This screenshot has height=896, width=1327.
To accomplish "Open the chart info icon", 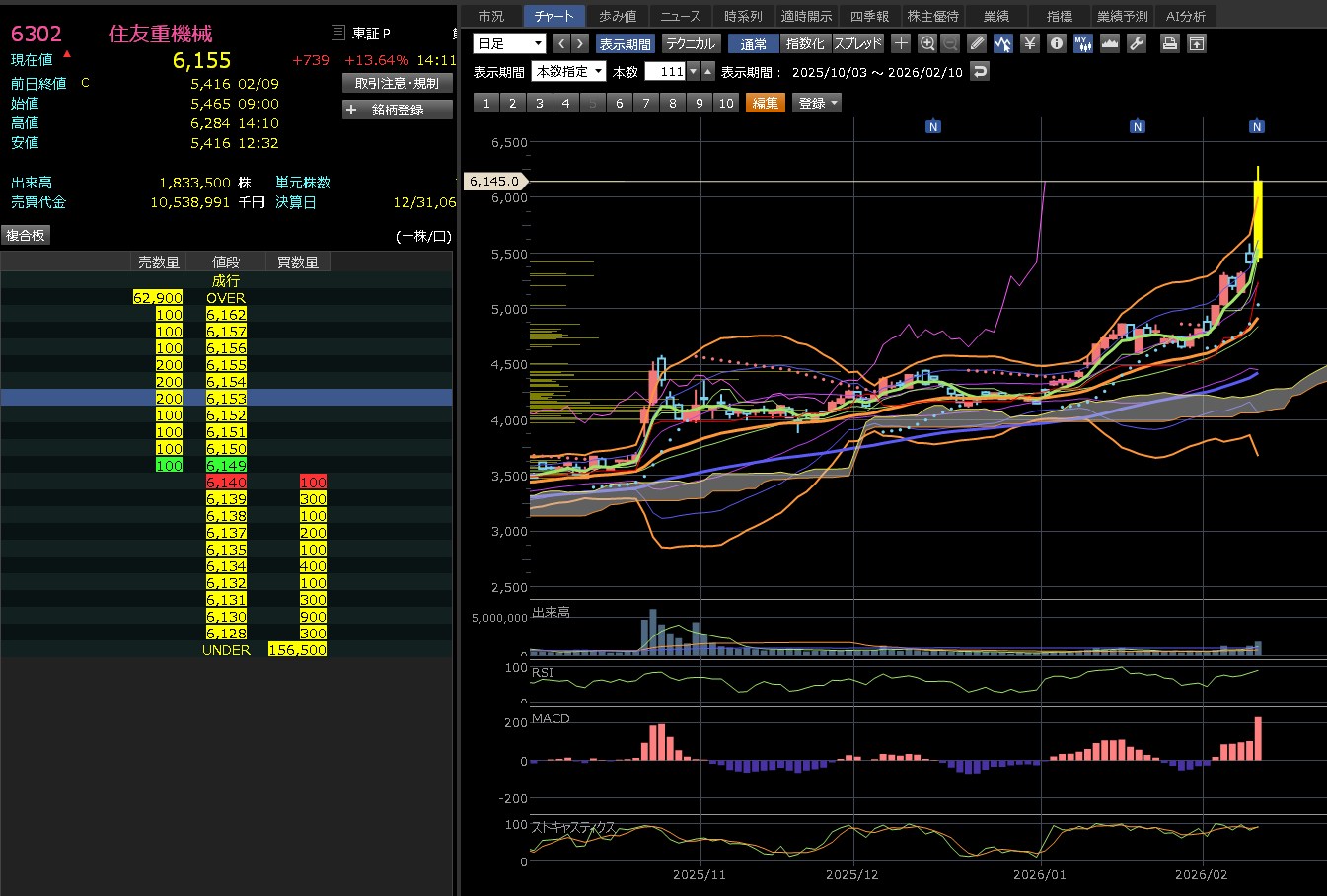I will (1057, 43).
